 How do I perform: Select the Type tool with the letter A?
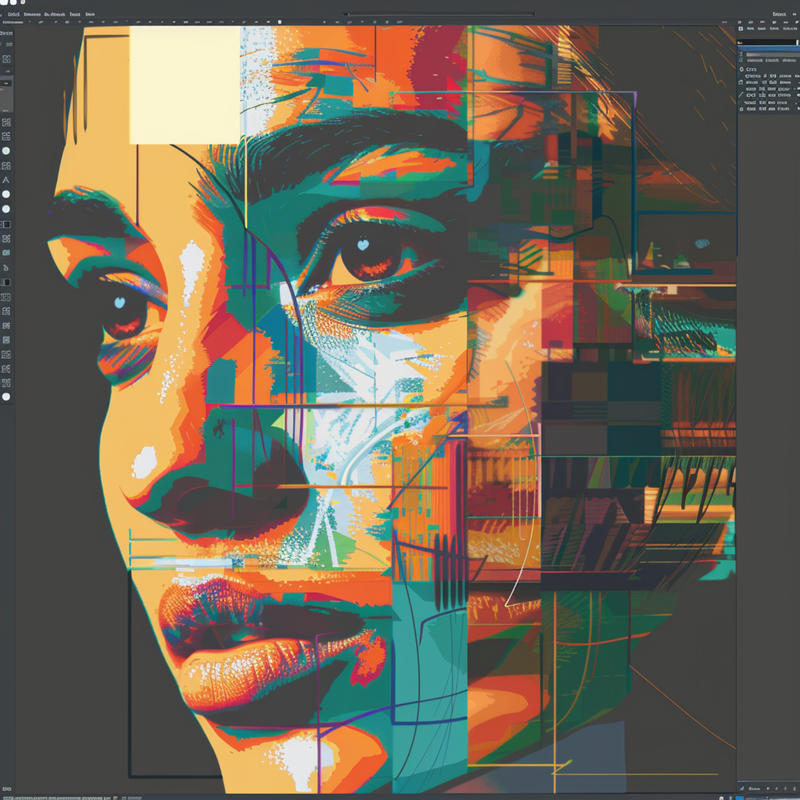pos(6,179)
